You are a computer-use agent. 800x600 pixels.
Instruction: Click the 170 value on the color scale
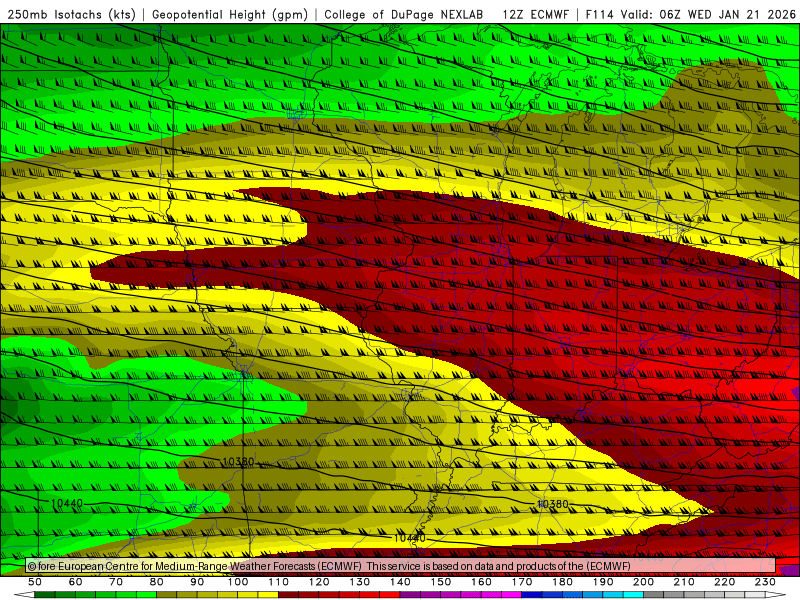pos(522,582)
